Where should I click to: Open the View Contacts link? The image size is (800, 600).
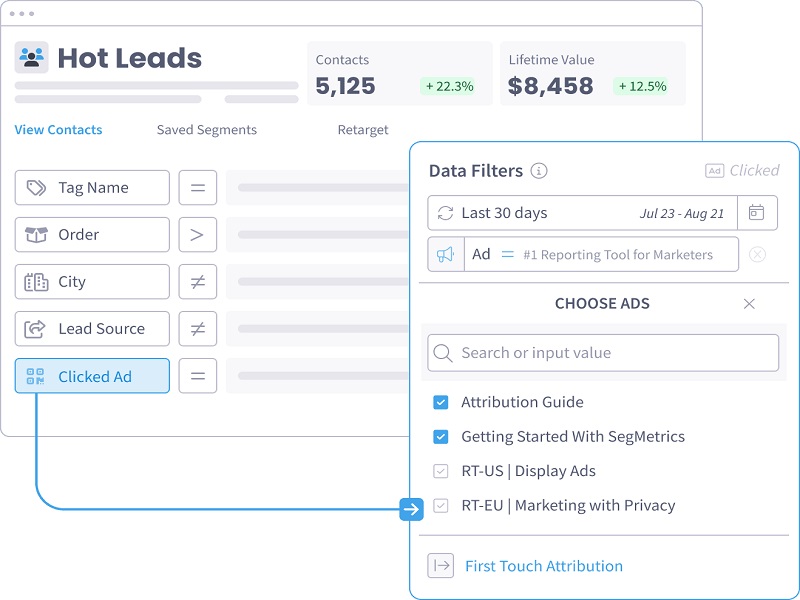coord(58,130)
